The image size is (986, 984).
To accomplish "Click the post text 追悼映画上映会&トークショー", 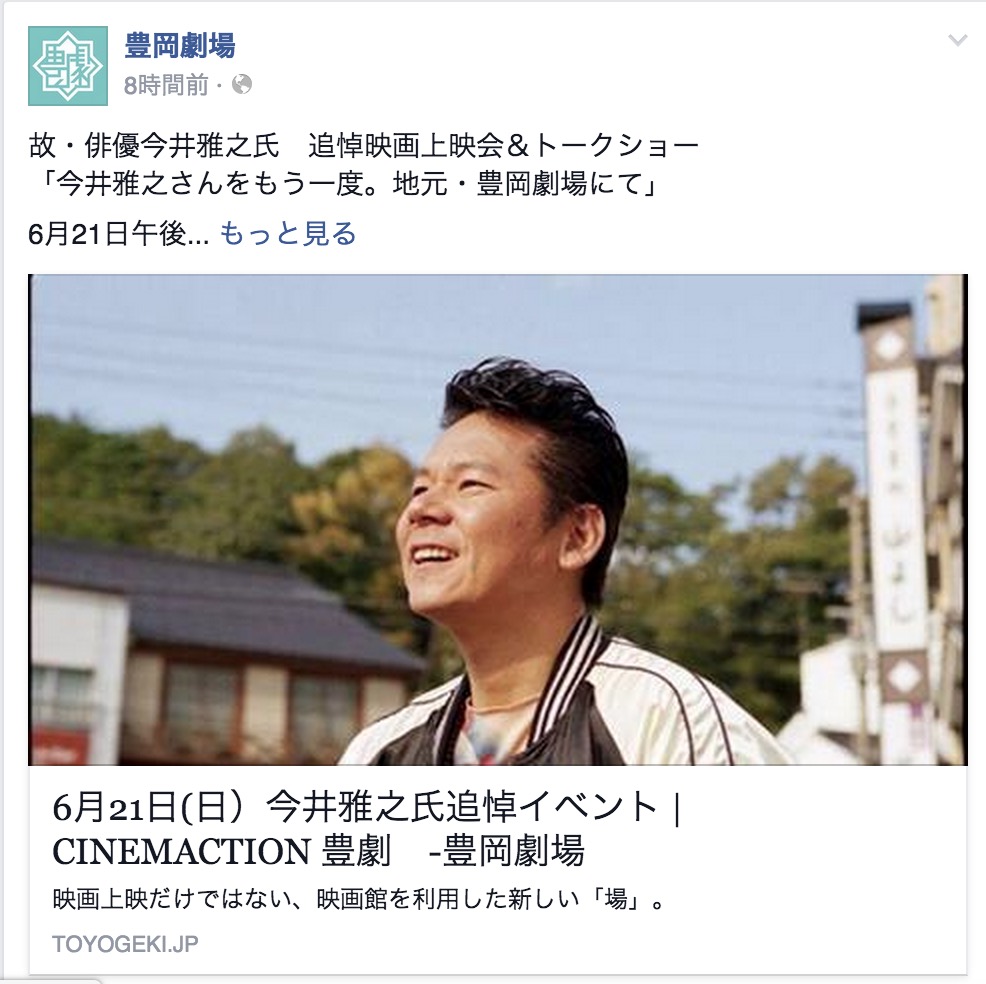I will (x=504, y=146).
